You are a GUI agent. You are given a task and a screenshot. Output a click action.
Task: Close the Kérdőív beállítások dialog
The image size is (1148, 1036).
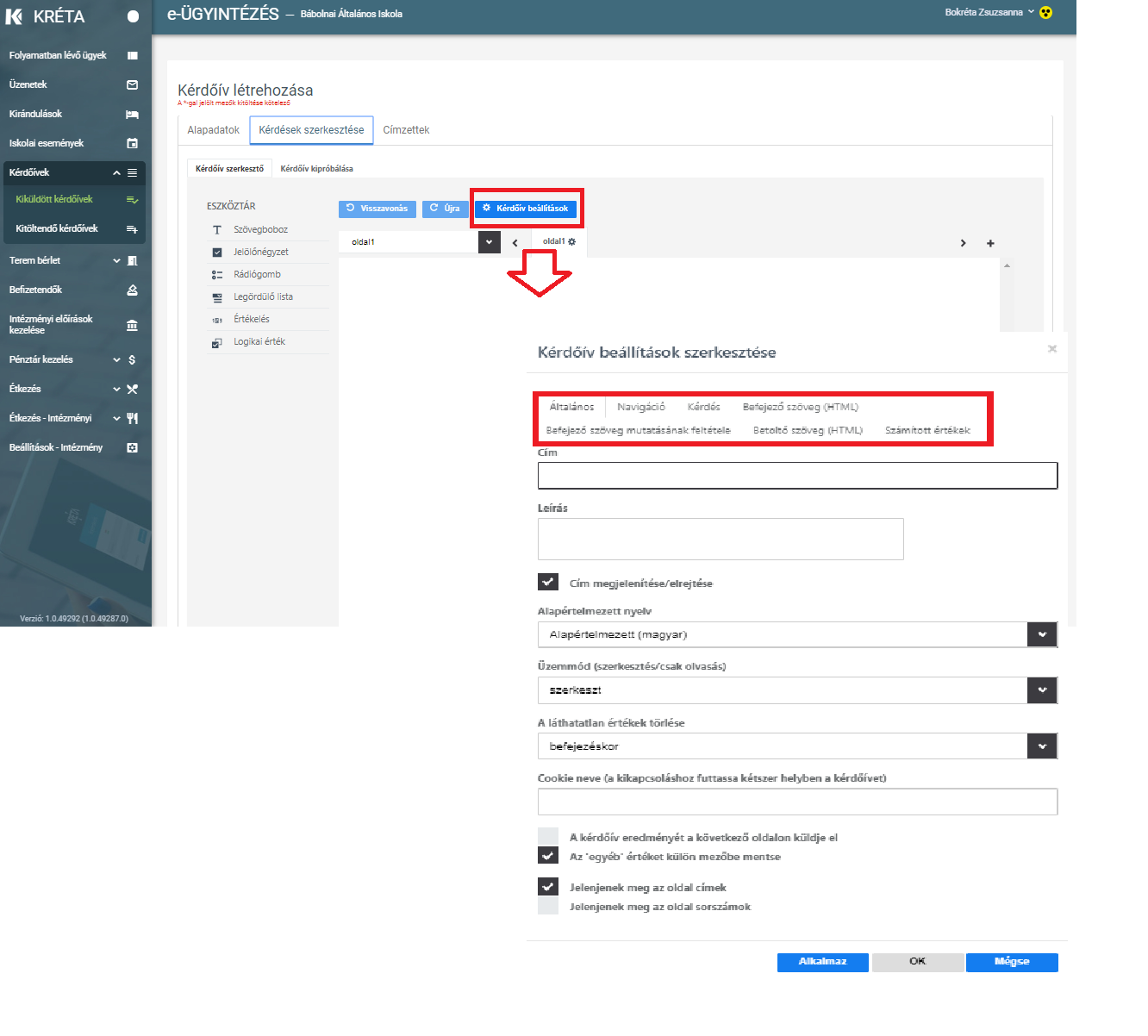[x=1051, y=349]
